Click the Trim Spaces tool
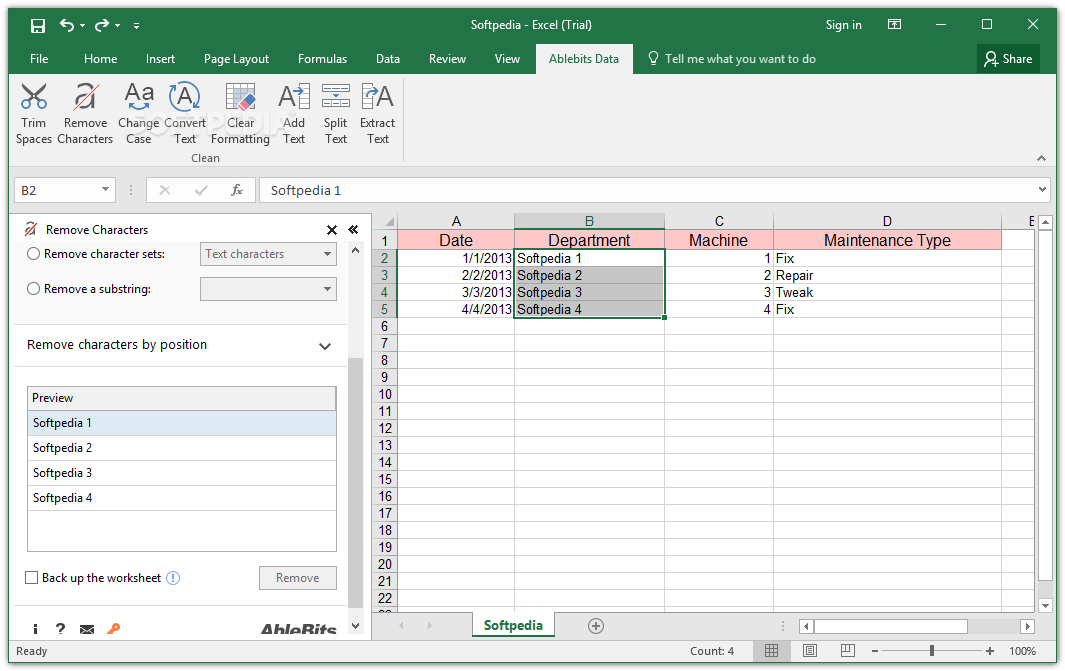This screenshot has height=671, width=1065. (x=33, y=114)
